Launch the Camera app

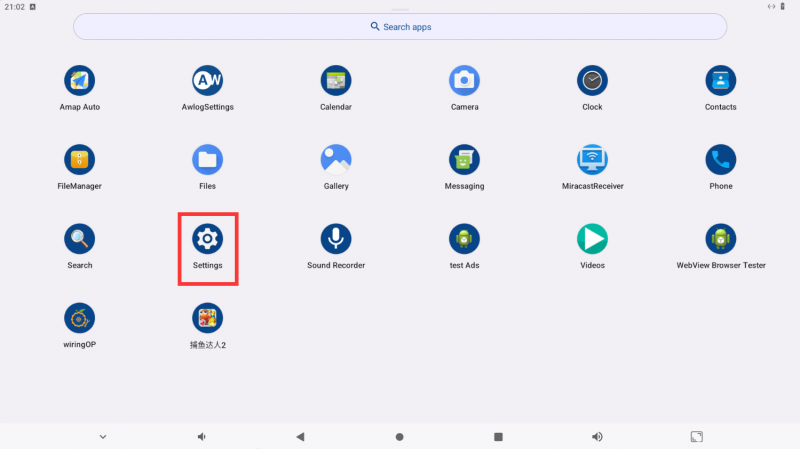464,81
